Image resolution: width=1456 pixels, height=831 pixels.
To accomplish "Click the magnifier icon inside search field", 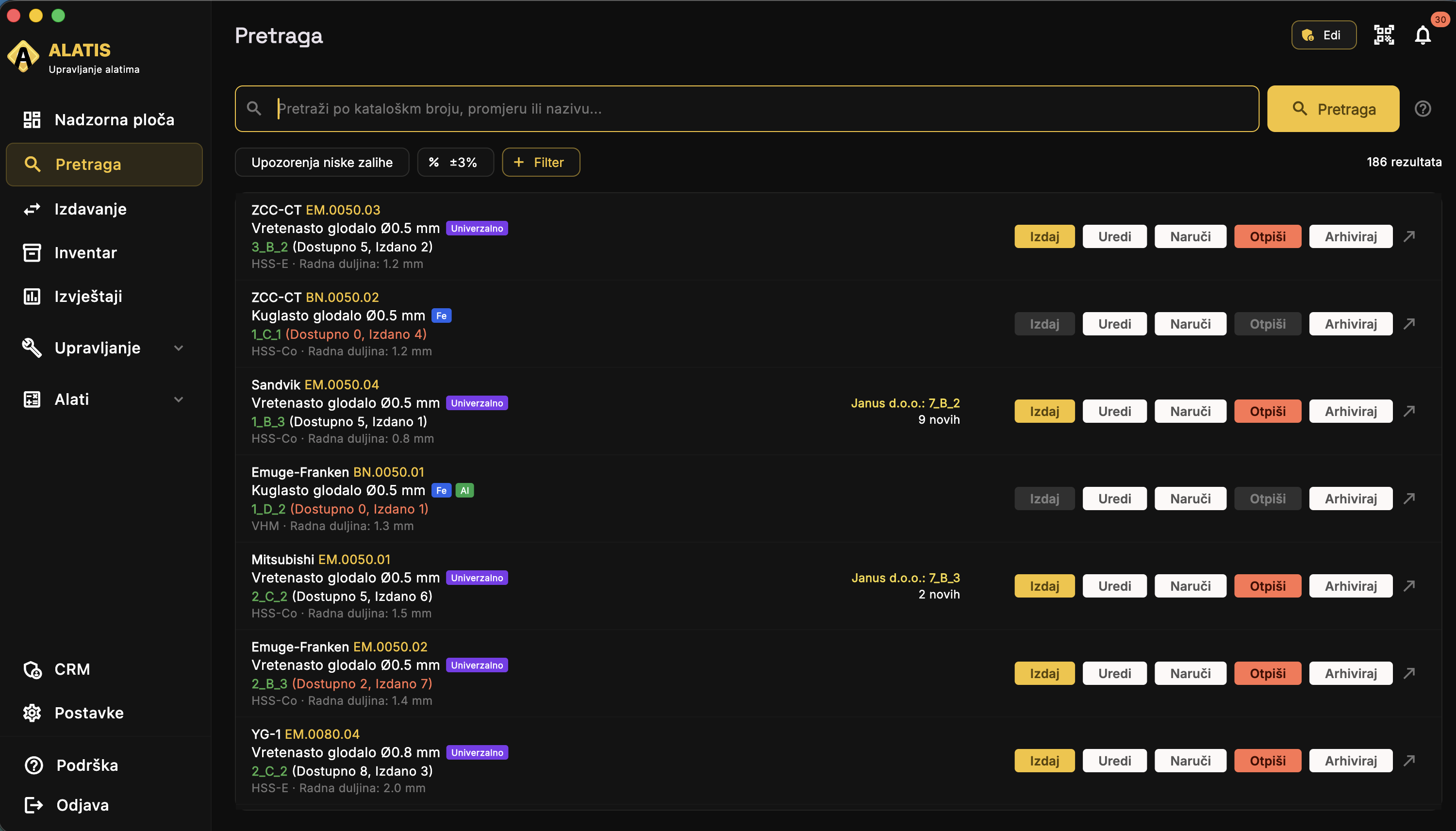I will pyautogui.click(x=254, y=108).
